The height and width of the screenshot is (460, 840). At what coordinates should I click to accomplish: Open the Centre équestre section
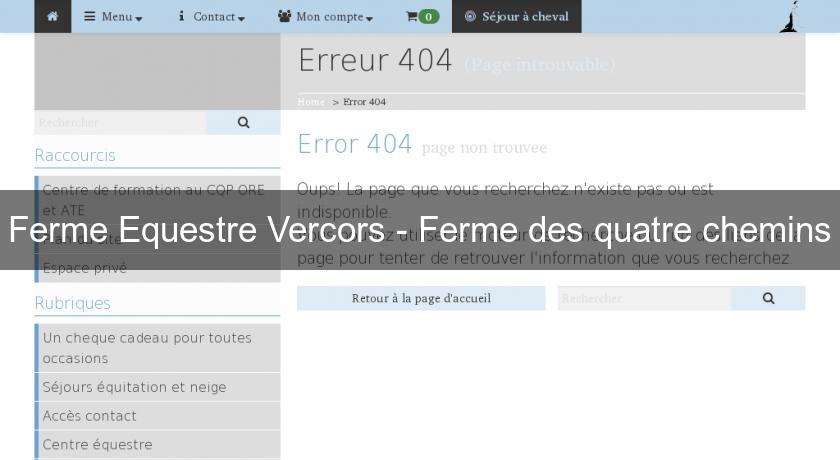pos(158,445)
